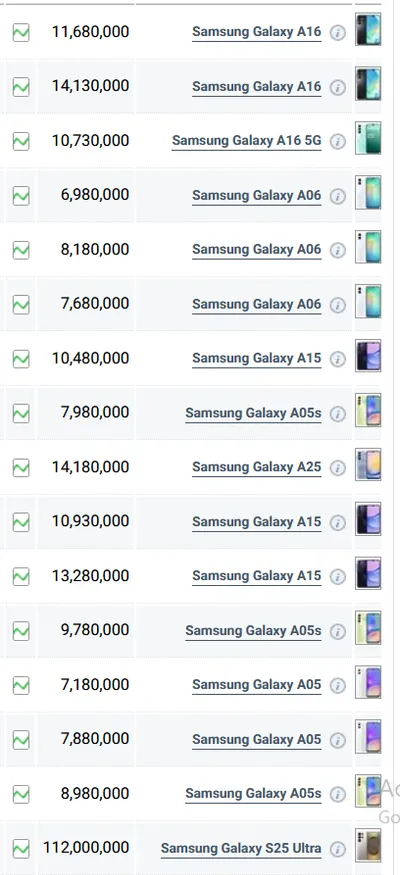Click the 14,130,000 price cell
This screenshot has width=400, height=875.
tap(85, 86)
